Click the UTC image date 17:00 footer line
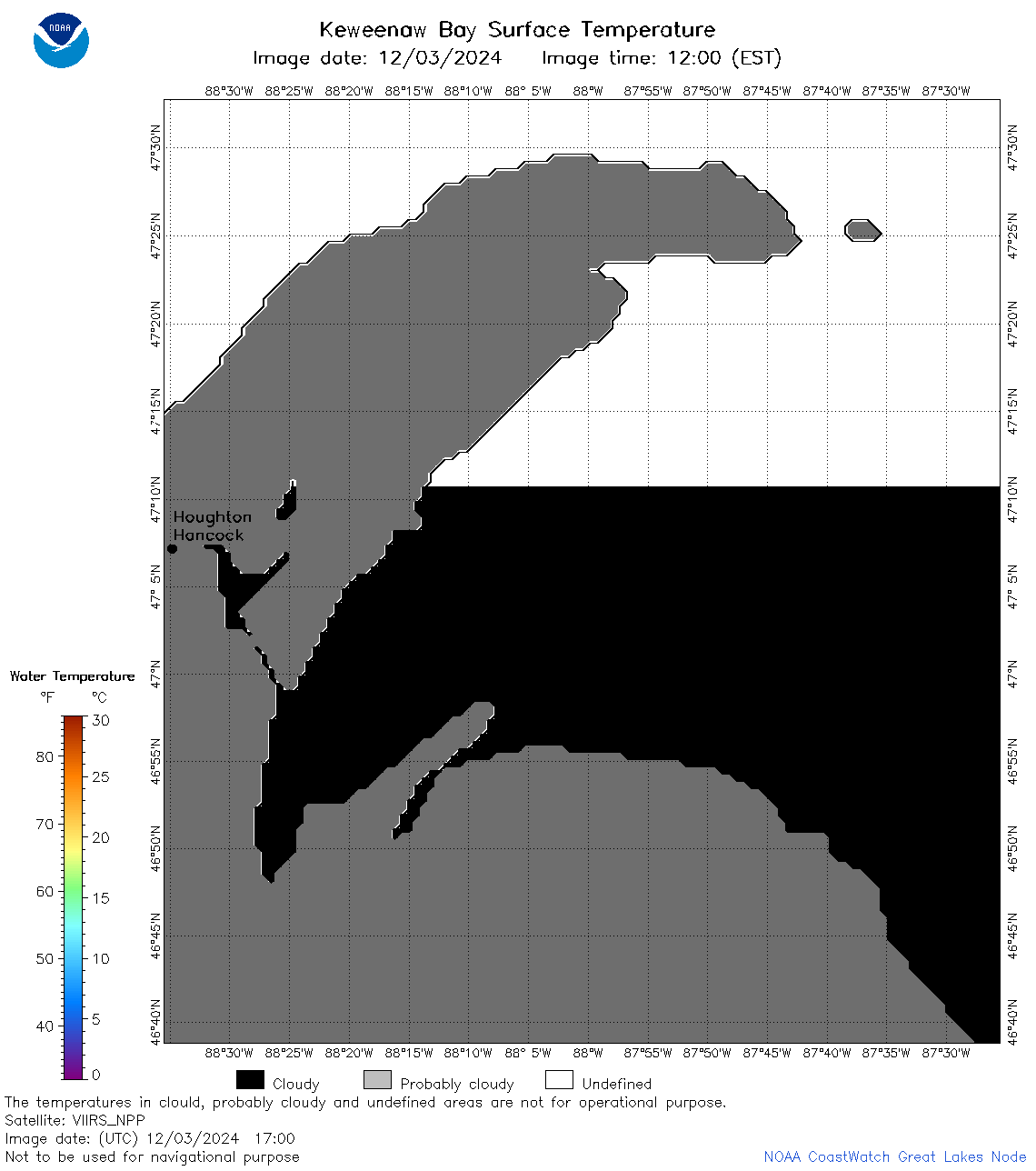Viewport: 1036px width, 1171px height. click(150, 1138)
